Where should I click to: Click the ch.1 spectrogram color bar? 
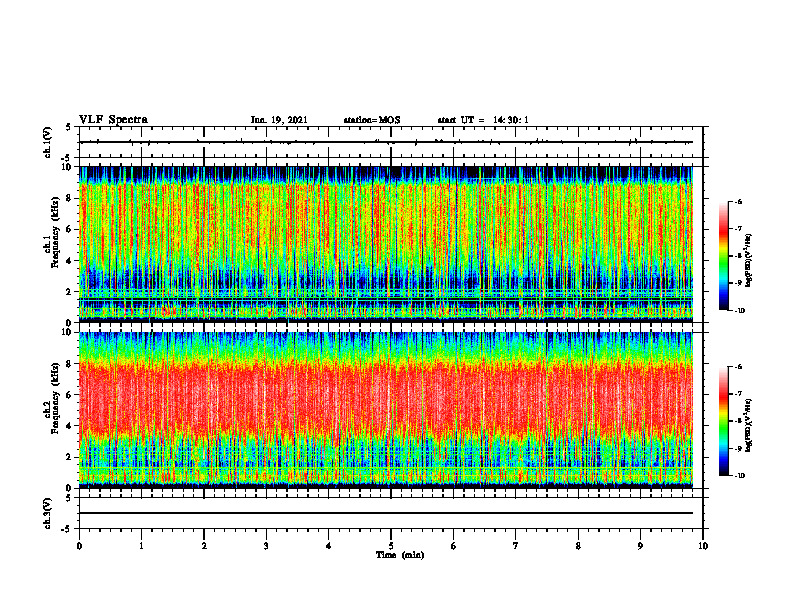click(x=723, y=256)
